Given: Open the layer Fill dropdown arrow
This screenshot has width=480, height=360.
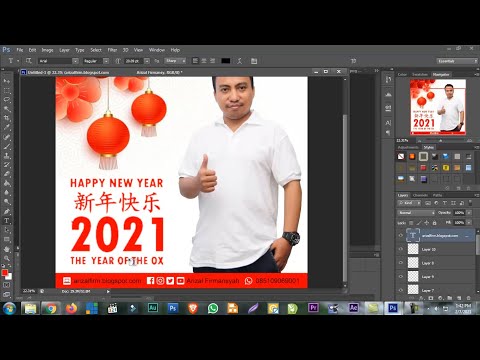Looking at the screenshot, I should click(469, 222).
